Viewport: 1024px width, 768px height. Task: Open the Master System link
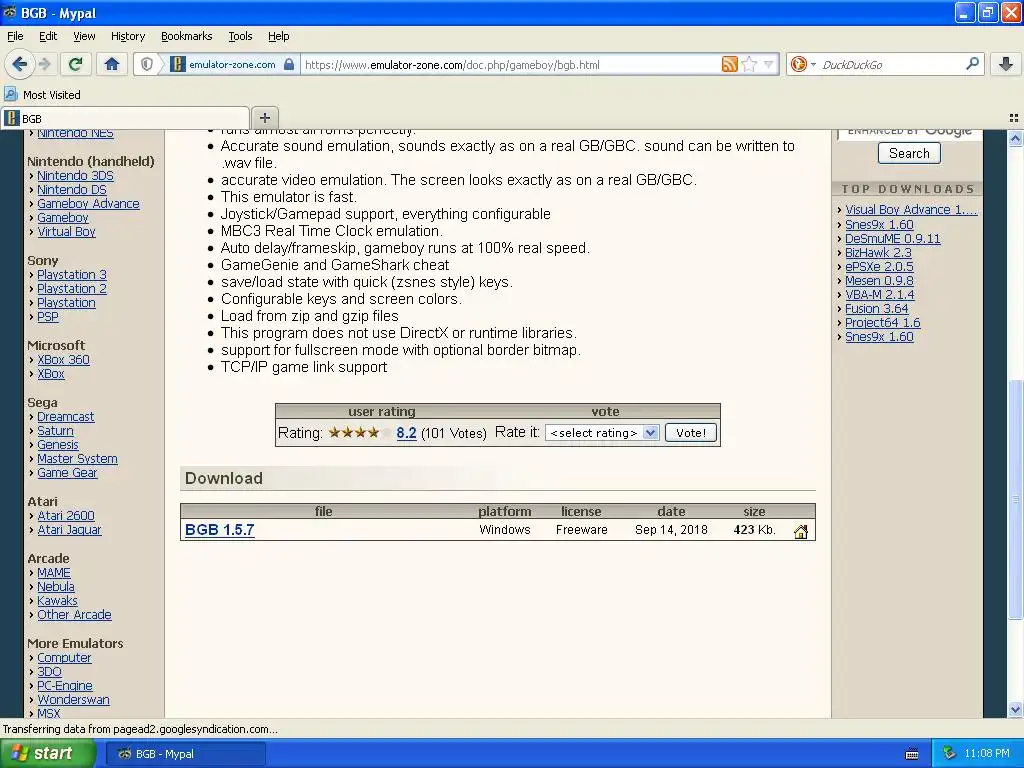(x=77, y=458)
